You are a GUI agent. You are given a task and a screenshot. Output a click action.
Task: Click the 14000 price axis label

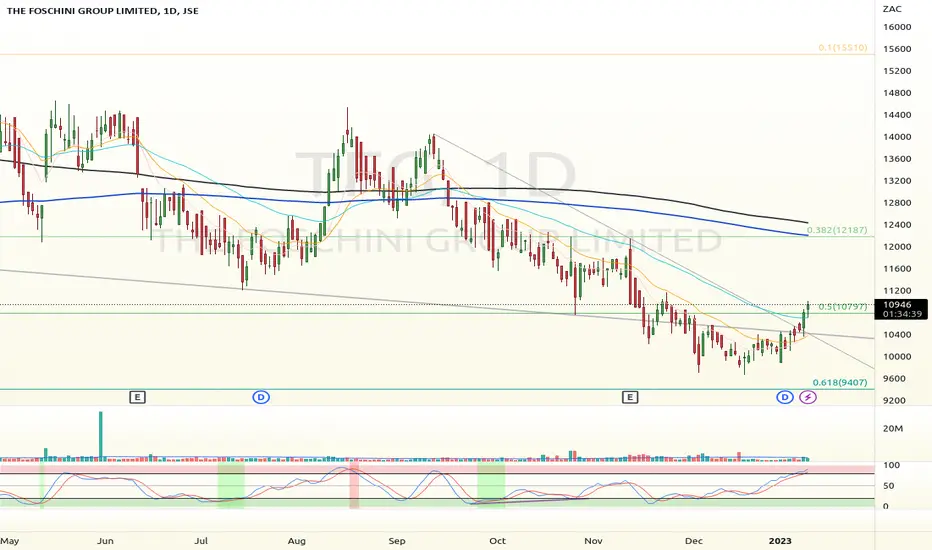pos(897,137)
